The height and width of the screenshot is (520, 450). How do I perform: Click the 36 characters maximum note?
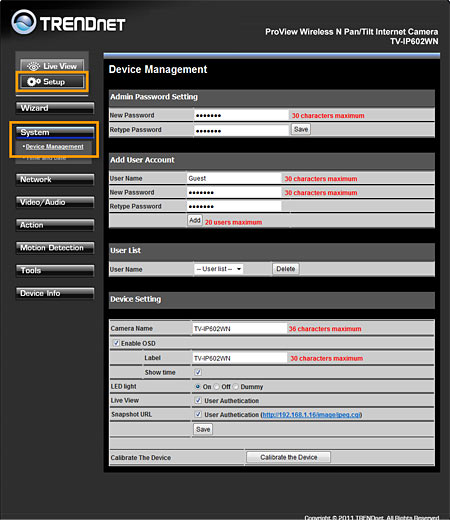[x=325, y=329]
